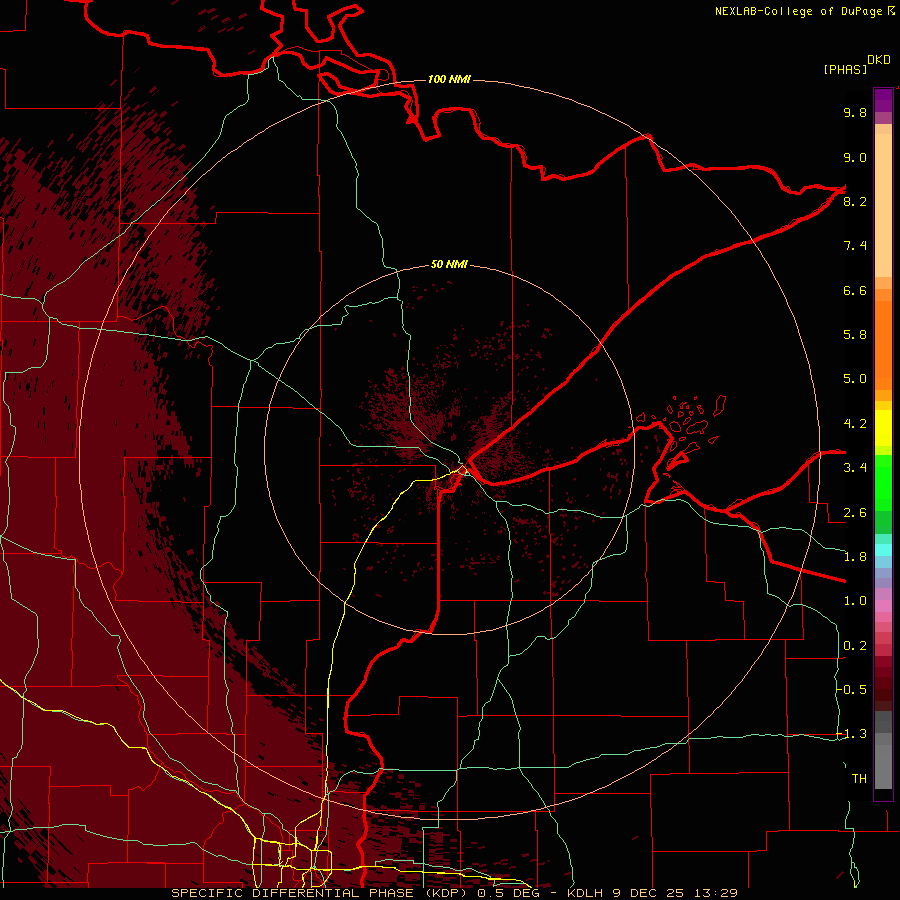
Task: Pick the bright green color bar segment
Action: [x=883, y=483]
